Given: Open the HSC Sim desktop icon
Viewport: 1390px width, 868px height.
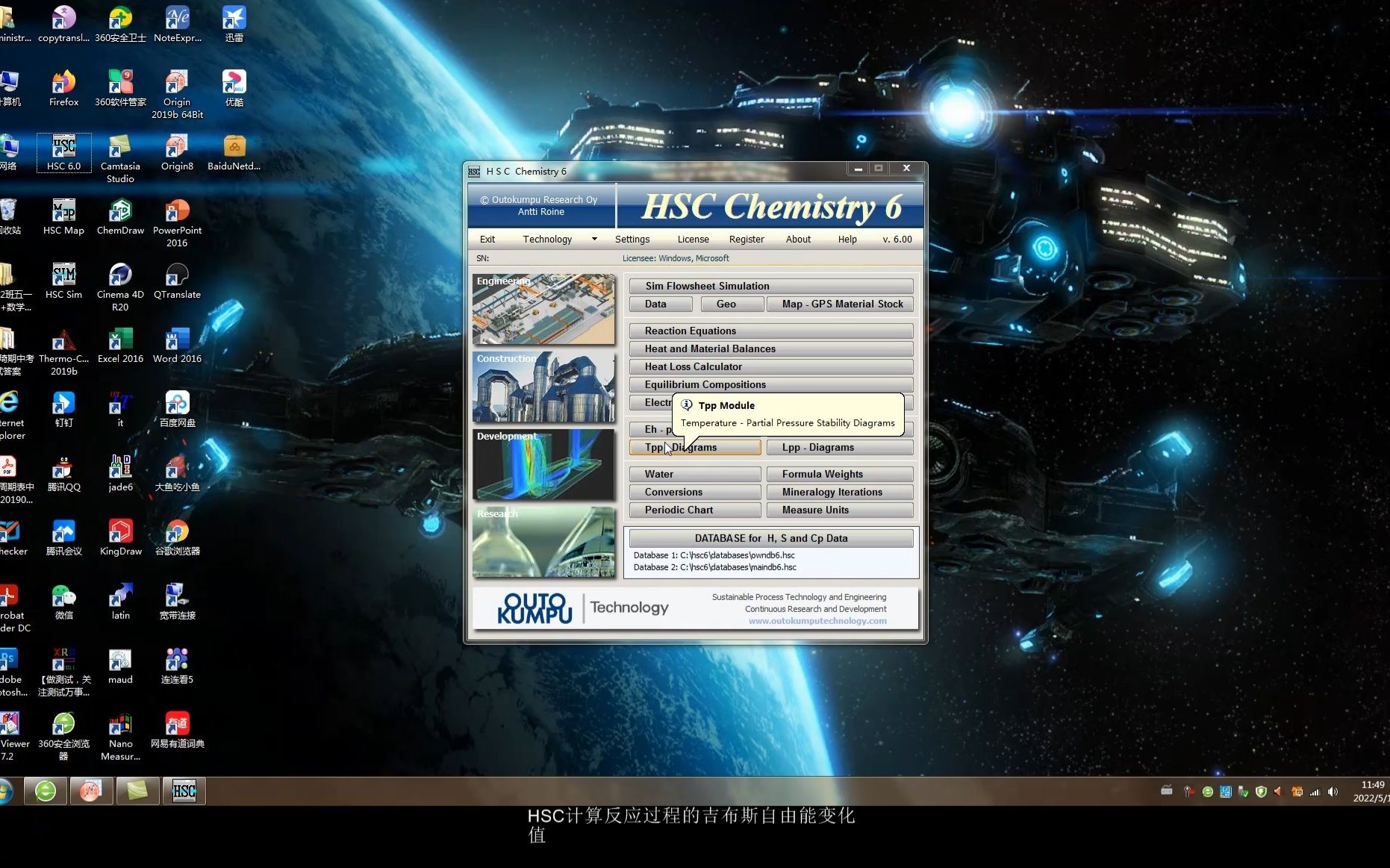Looking at the screenshot, I should pos(63,281).
